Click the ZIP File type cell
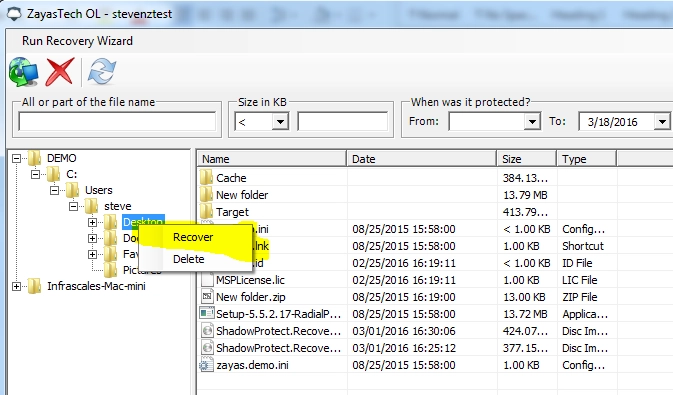The image size is (673, 395). click(x=580, y=297)
